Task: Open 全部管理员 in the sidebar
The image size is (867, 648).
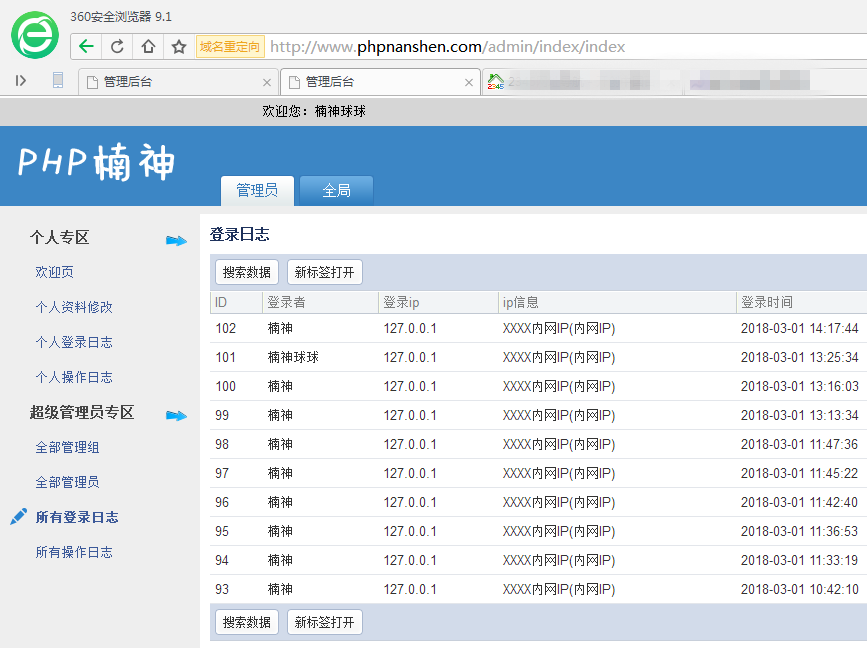Action: click(67, 482)
